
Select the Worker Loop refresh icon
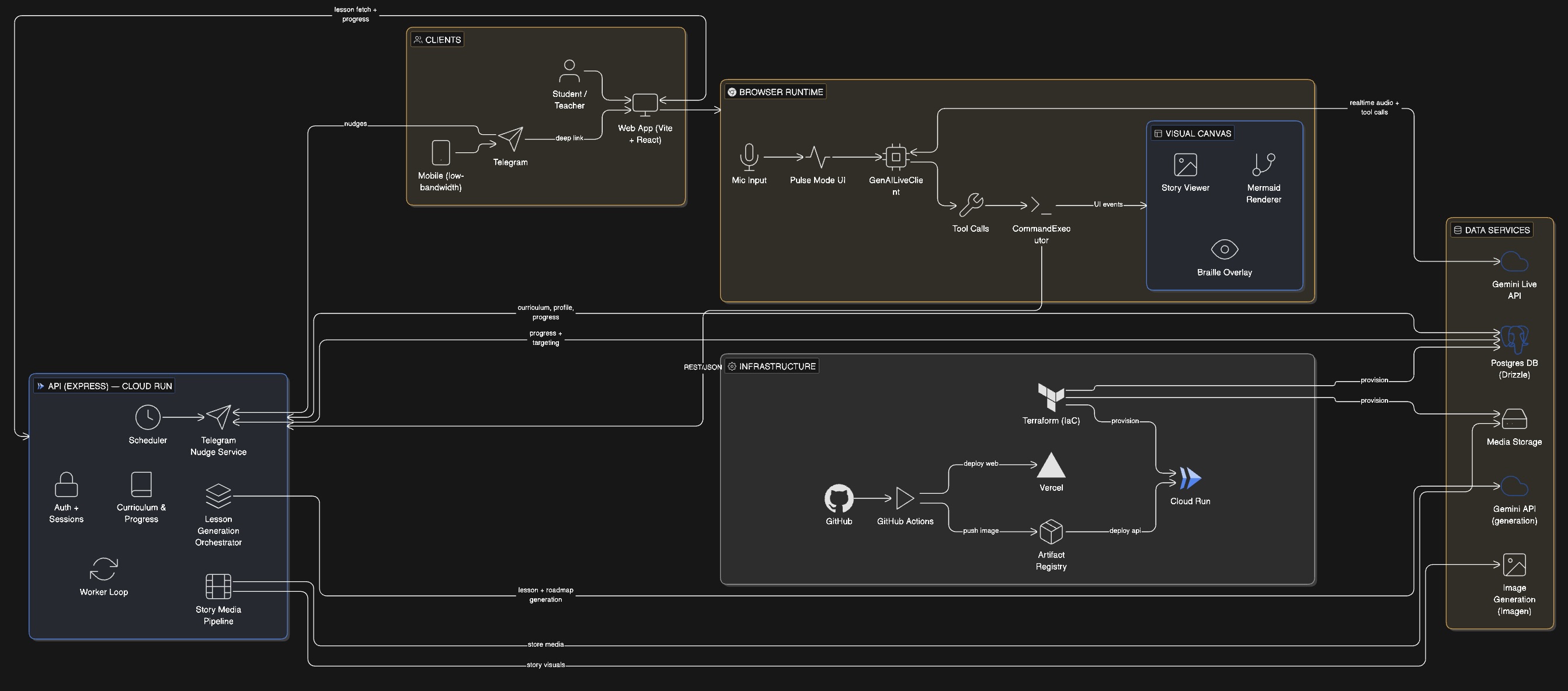coord(103,570)
